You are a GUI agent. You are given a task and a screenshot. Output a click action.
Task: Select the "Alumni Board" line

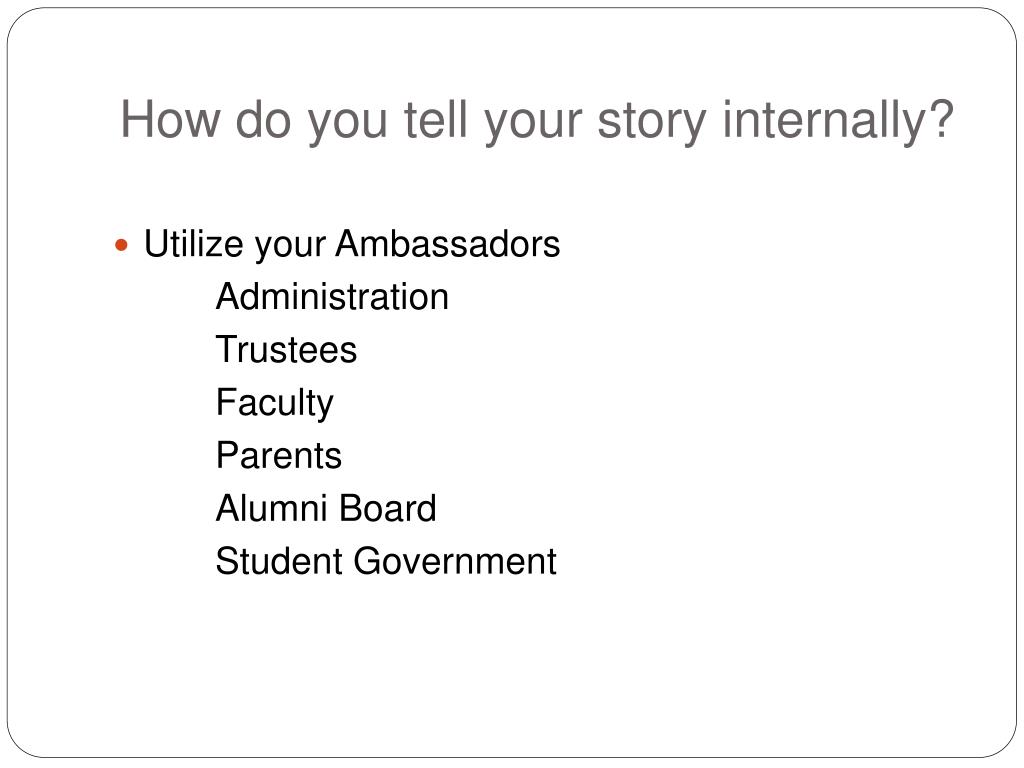click(x=327, y=508)
